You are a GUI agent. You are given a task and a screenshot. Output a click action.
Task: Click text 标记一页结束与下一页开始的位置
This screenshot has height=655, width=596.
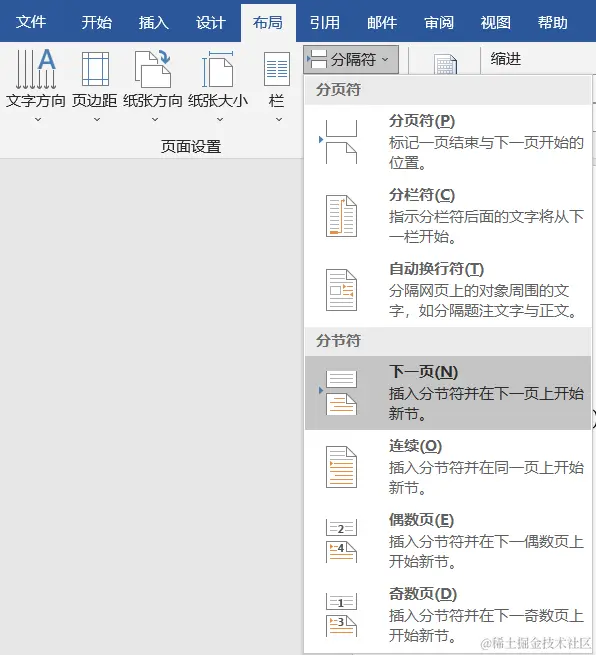486,153
